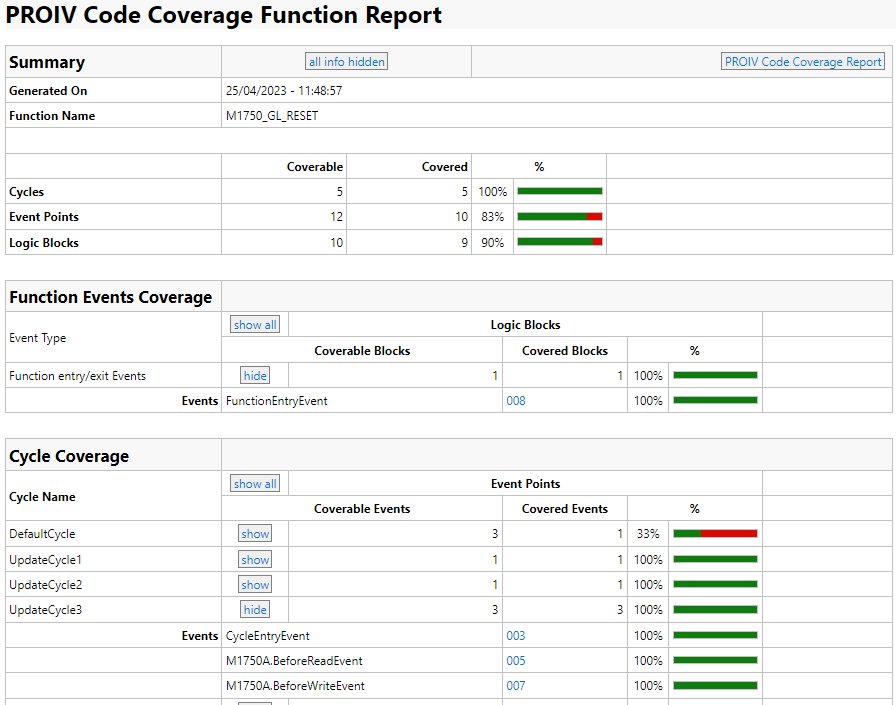Click the Covered Events column header
Image resolution: width=896 pixels, height=705 pixels.
pos(565,509)
